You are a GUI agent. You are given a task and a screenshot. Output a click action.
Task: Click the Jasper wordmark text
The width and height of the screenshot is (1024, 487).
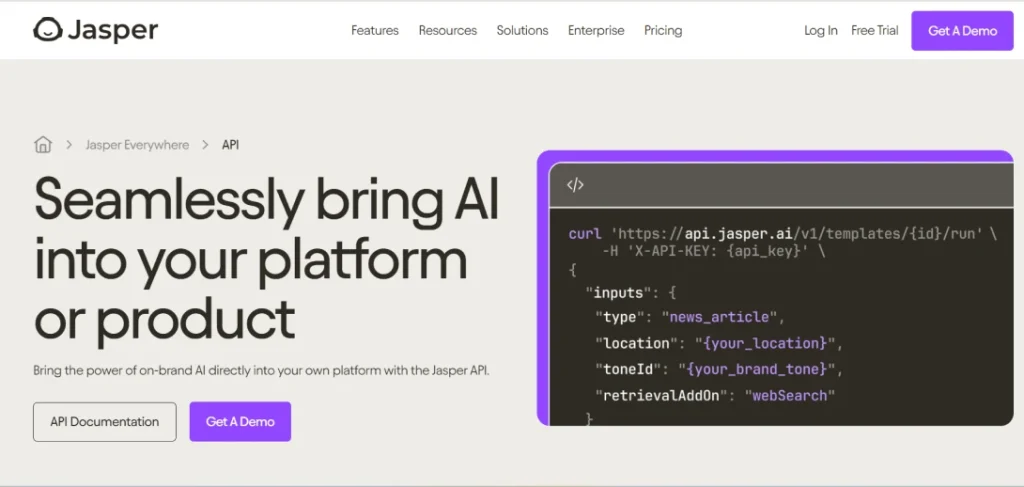pyautogui.click(x=112, y=31)
